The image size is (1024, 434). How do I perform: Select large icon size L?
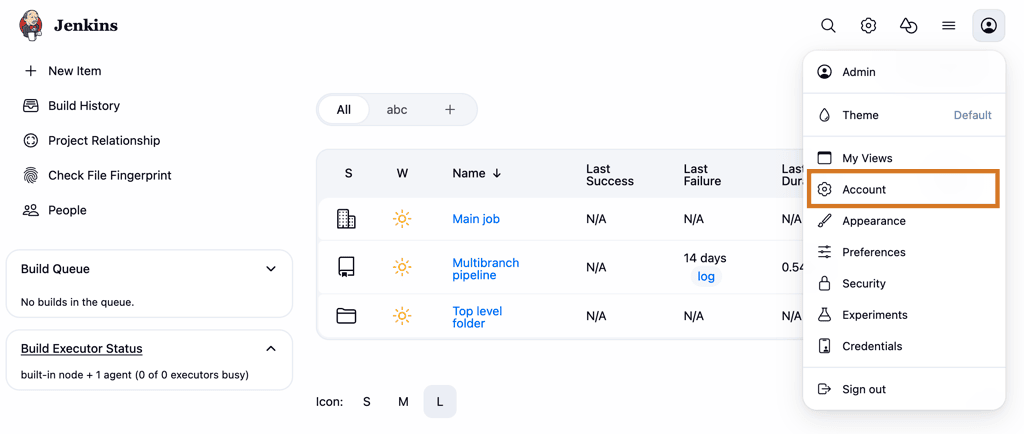point(440,402)
